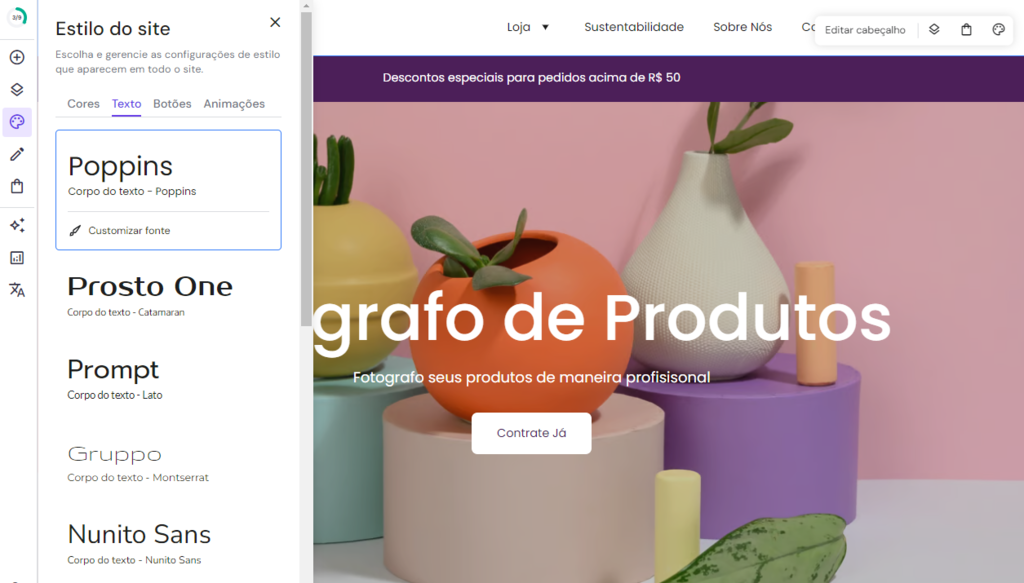This screenshot has width=1024, height=583.
Task: Open the store bag icon in sidebar
Action: click(x=17, y=186)
